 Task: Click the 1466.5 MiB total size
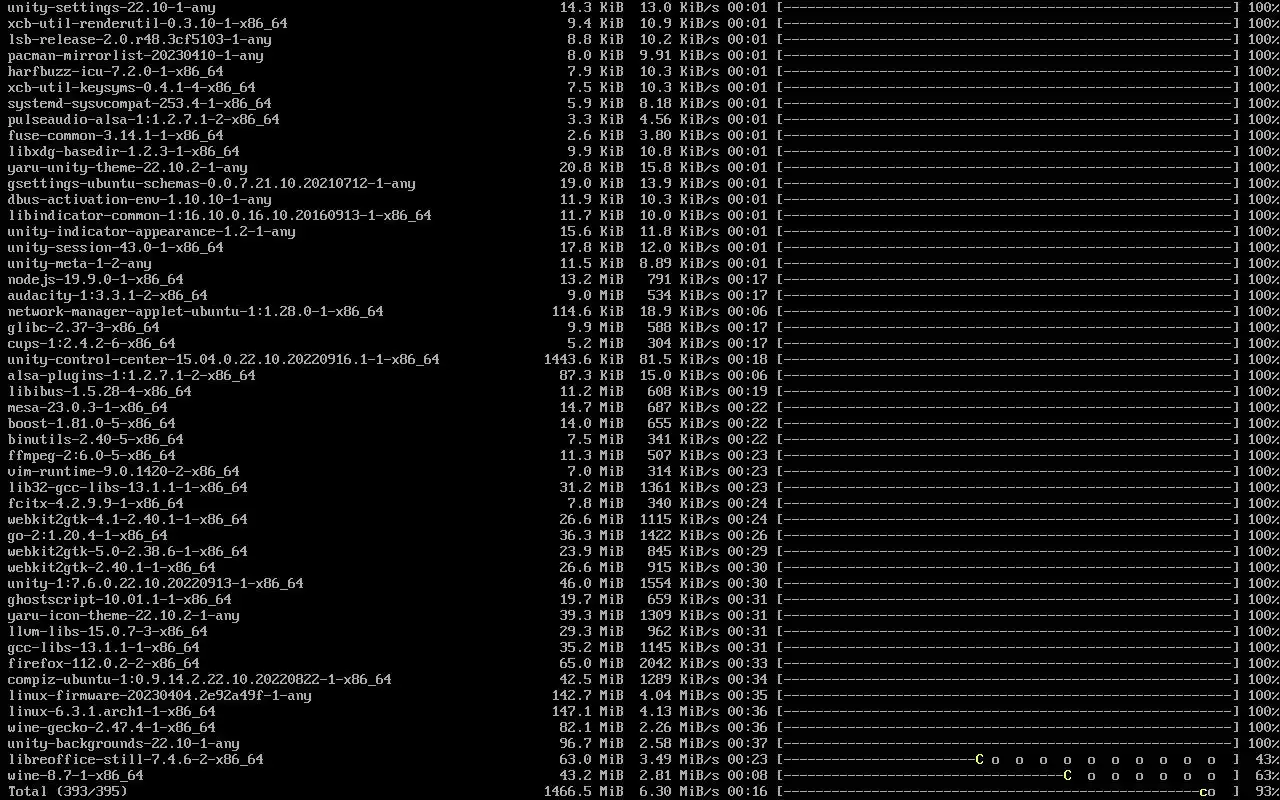tap(584, 791)
